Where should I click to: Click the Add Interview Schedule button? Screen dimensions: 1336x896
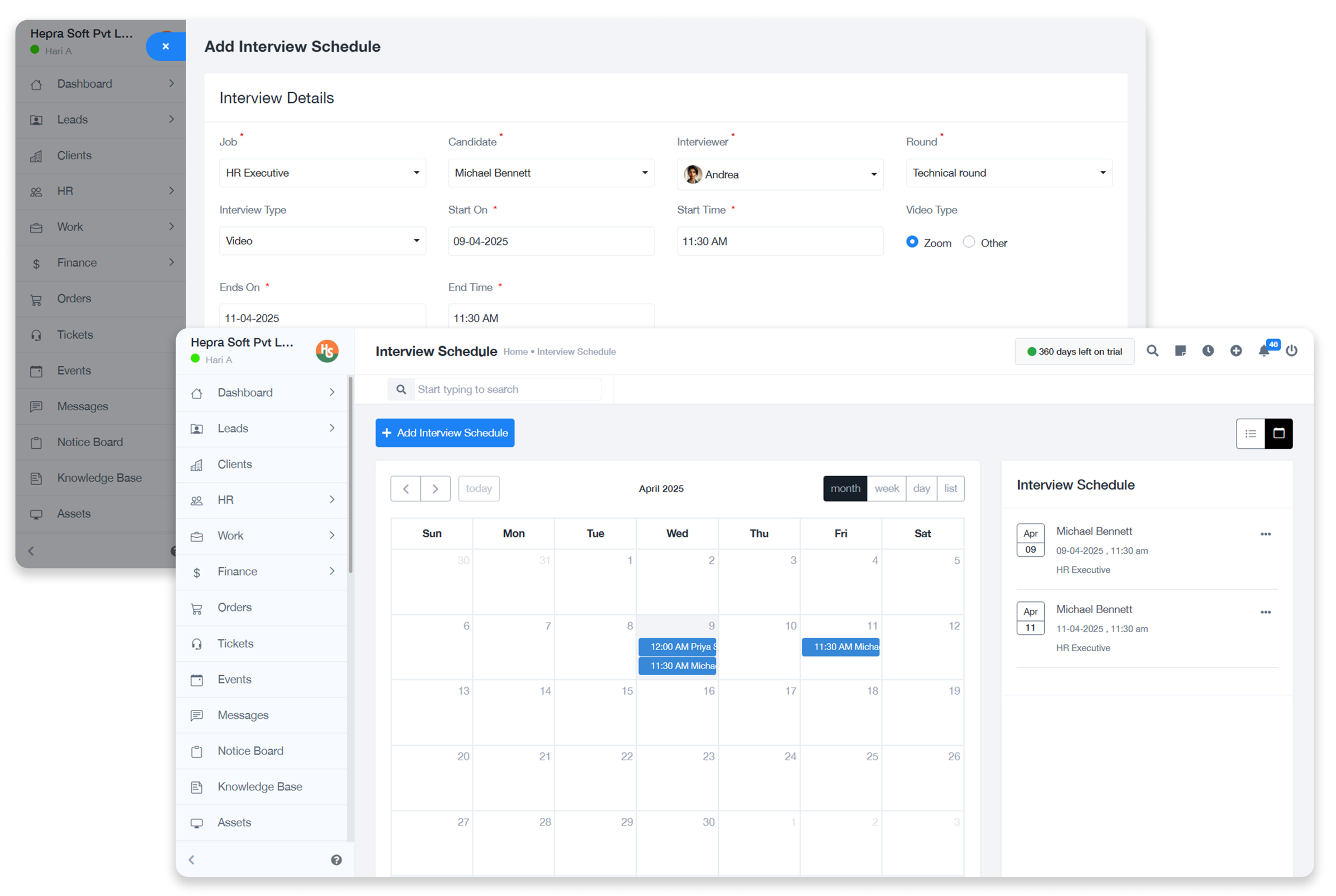(x=444, y=433)
